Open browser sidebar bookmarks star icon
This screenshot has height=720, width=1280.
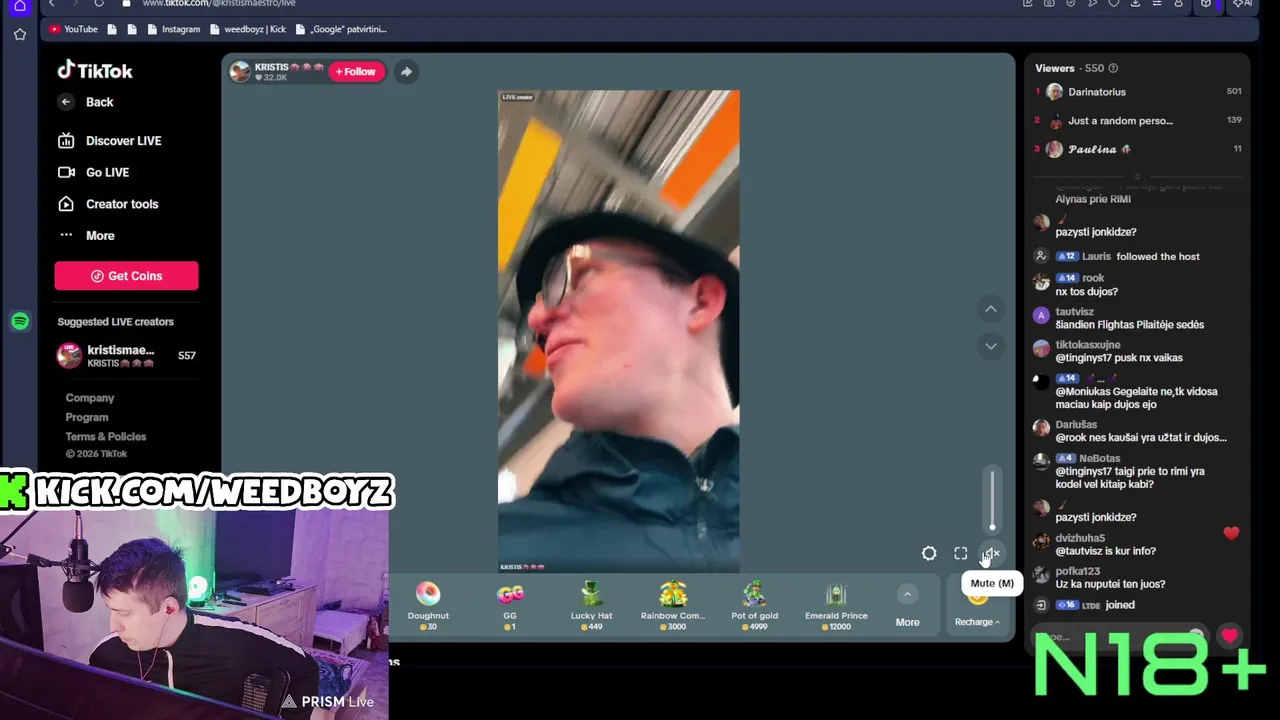pyautogui.click(x=19, y=34)
